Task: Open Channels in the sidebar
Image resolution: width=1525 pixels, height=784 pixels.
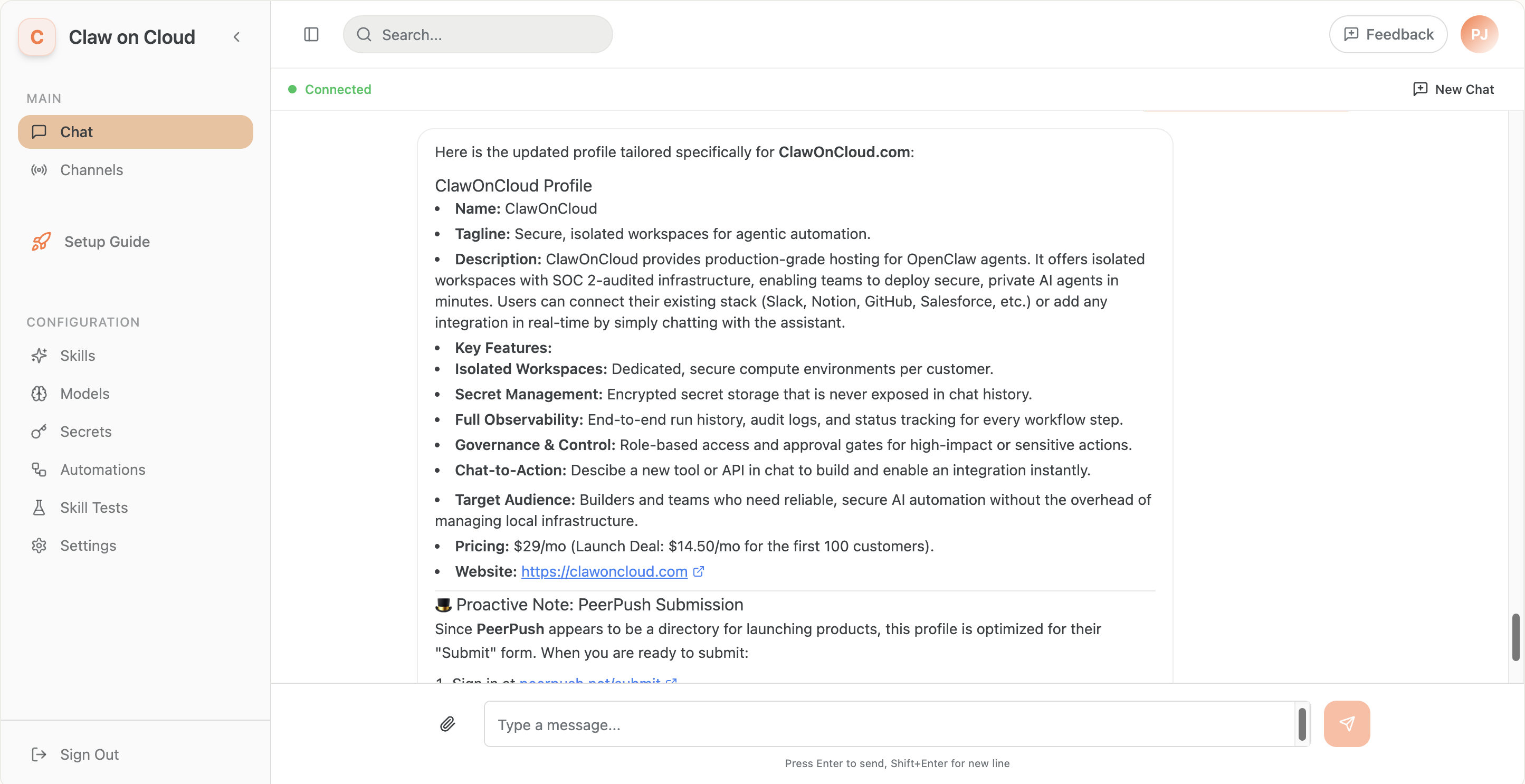Action: (91, 170)
